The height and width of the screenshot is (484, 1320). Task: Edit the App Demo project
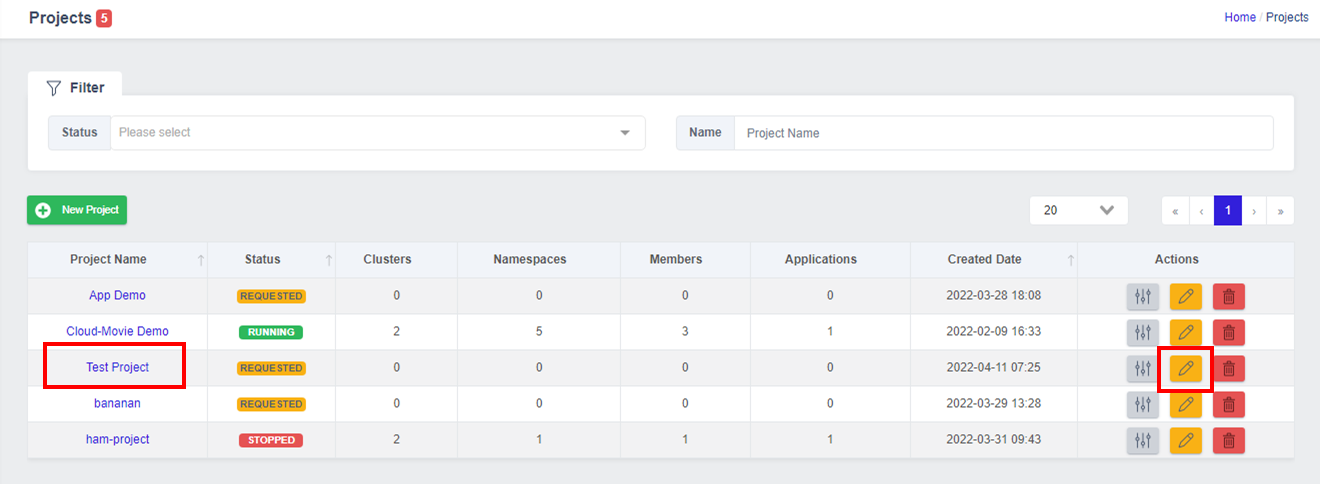[1186, 296]
